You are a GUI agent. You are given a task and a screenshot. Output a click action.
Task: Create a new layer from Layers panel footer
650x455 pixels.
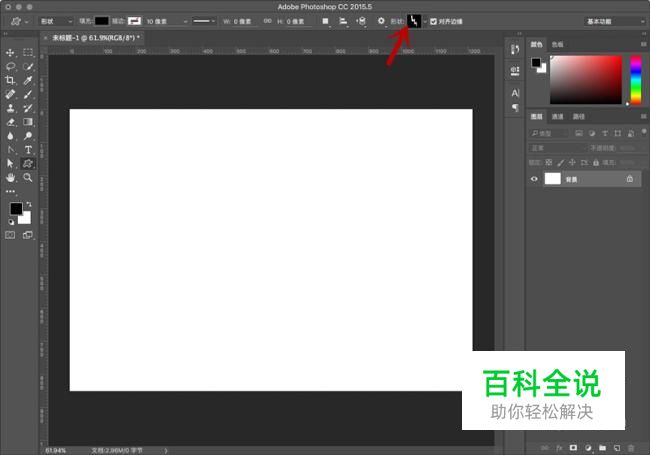click(618, 447)
